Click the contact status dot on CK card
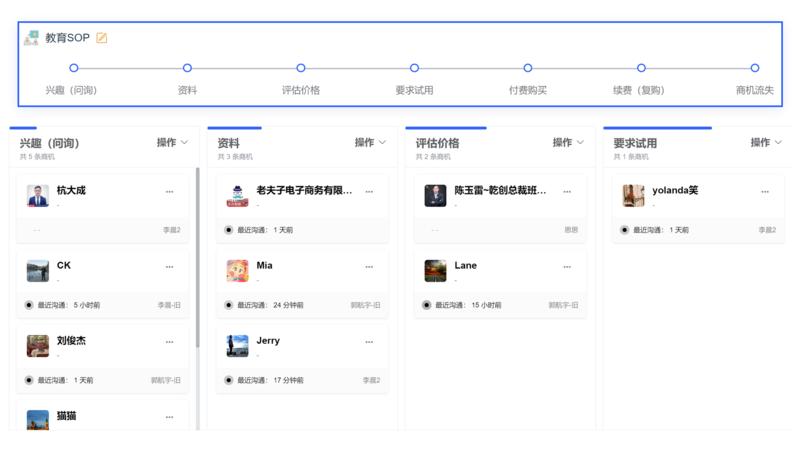800x450 pixels. click(x=29, y=305)
